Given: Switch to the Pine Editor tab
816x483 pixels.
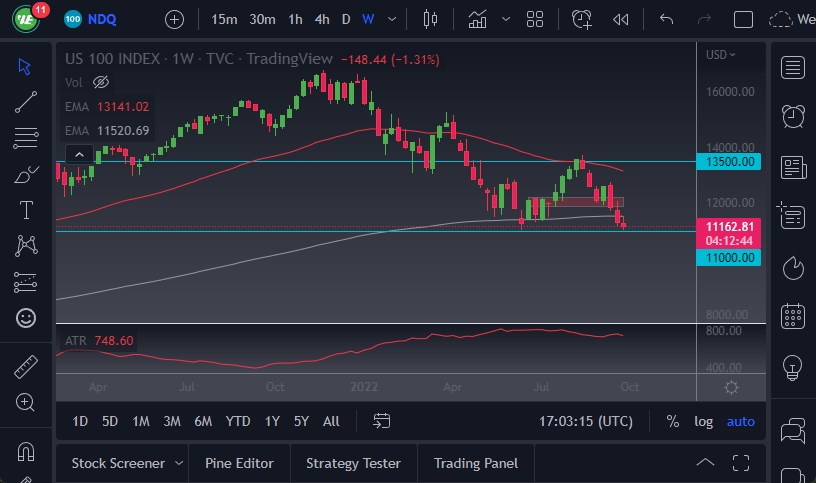Looking at the screenshot, I should [x=239, y=463].
